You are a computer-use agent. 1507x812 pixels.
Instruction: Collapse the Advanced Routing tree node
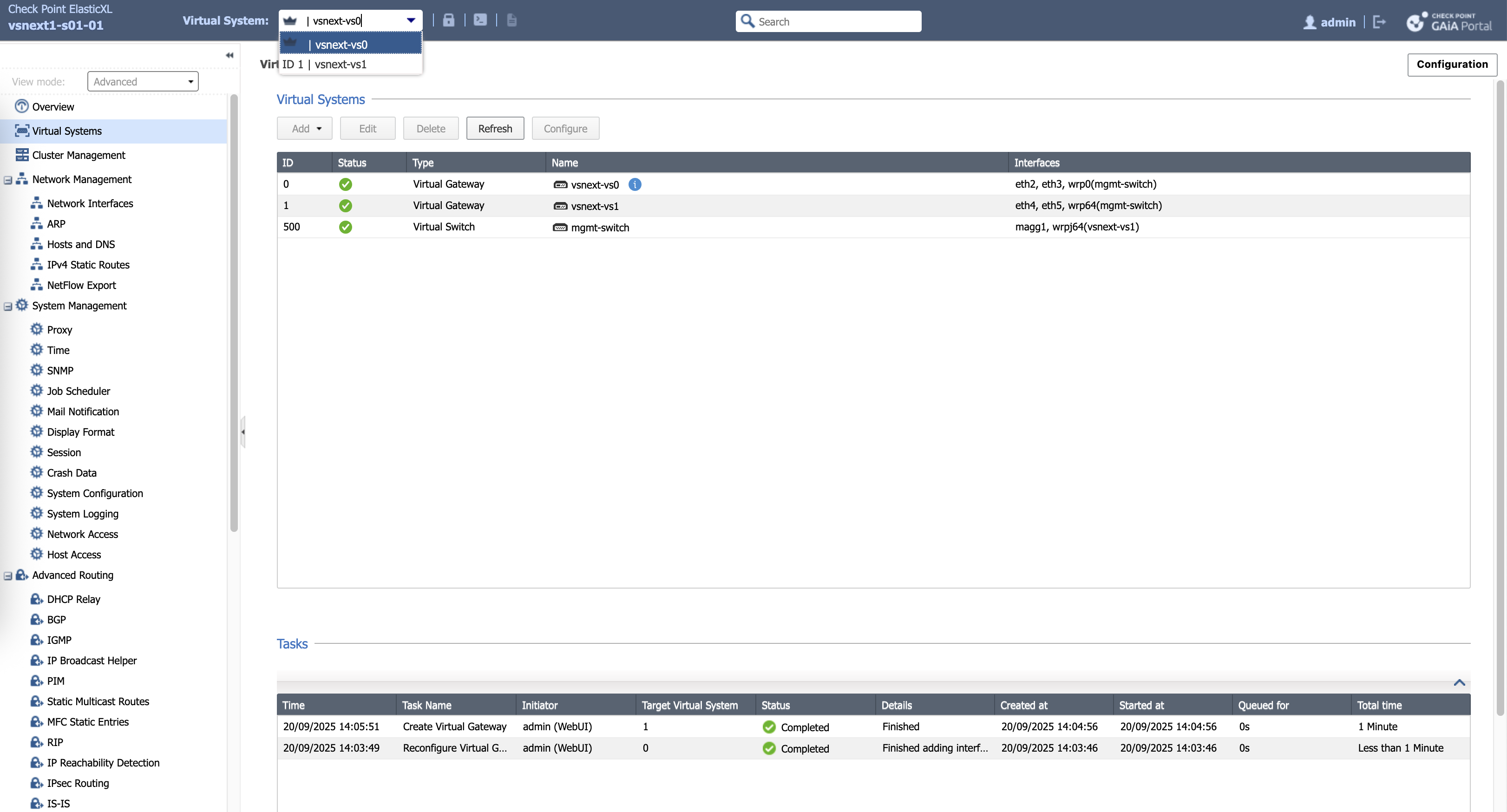[8, 576]
